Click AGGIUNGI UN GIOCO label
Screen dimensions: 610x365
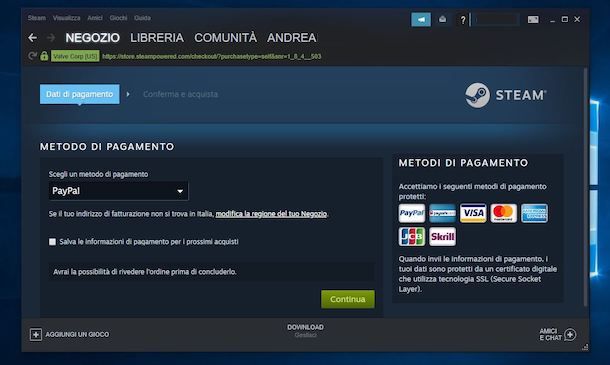coord(77,334)
